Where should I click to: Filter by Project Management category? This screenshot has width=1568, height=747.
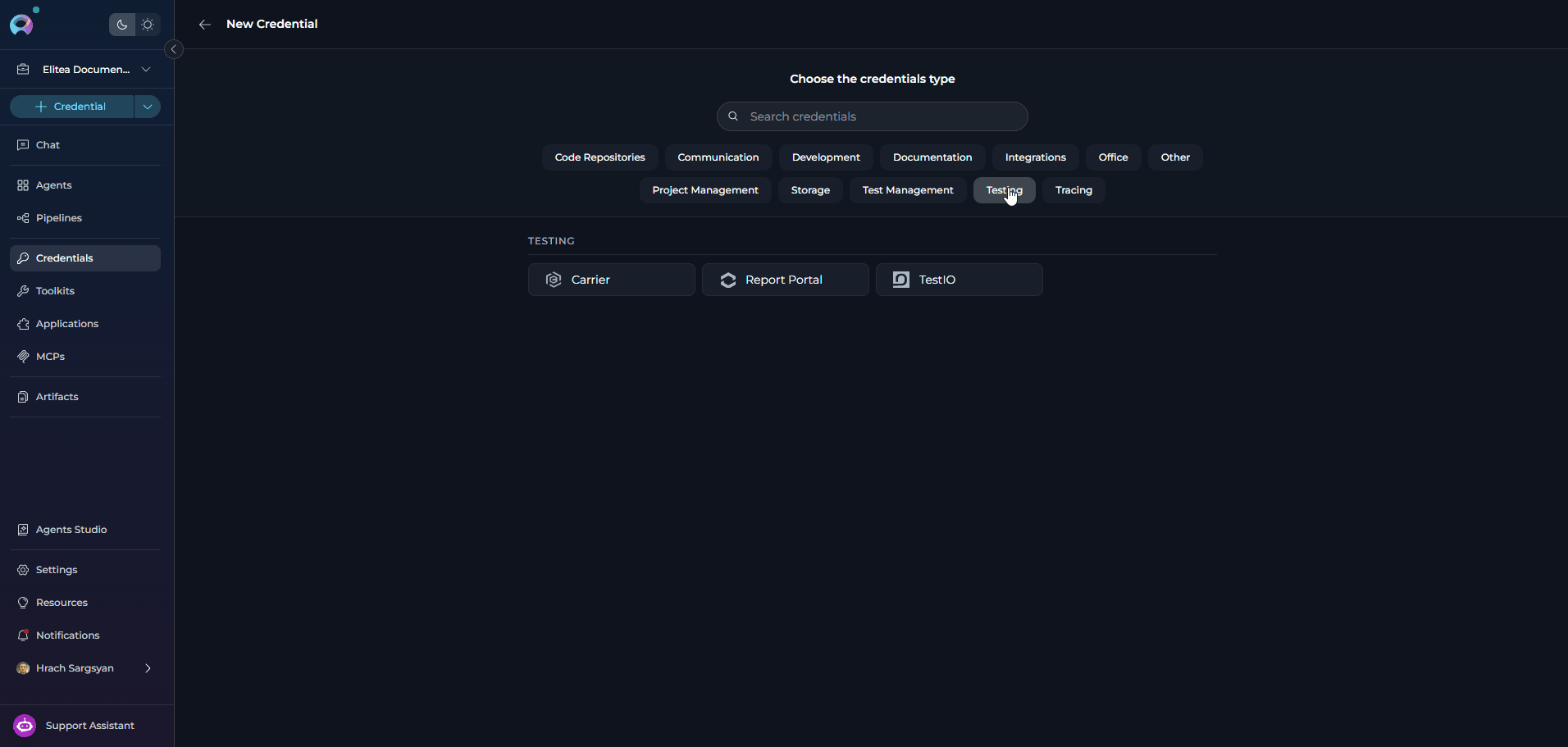point(705,190)
